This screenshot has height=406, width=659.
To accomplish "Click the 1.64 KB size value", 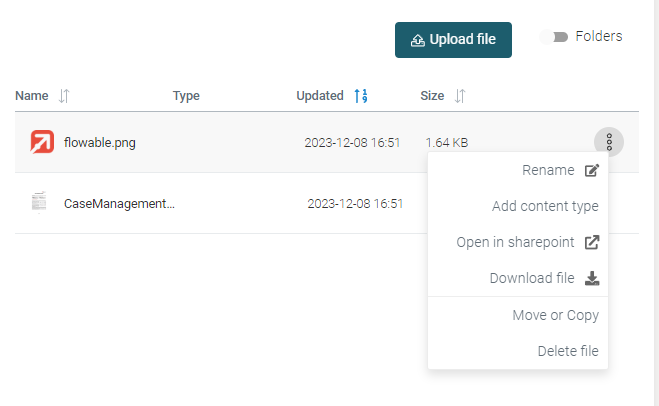I will pyautogui.click(x=447, y=143).
